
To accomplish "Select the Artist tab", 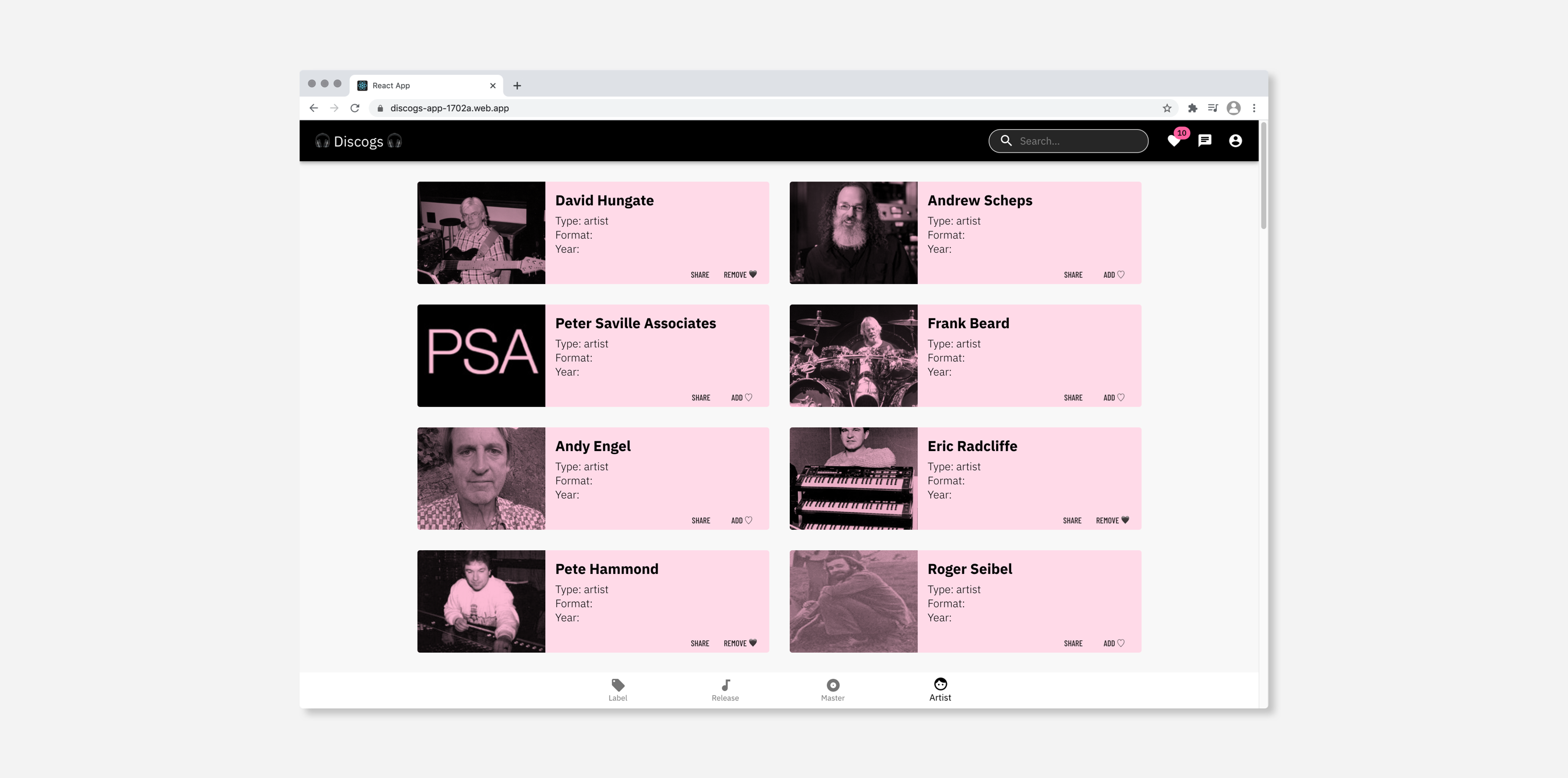I will click(x=940, y=690).
